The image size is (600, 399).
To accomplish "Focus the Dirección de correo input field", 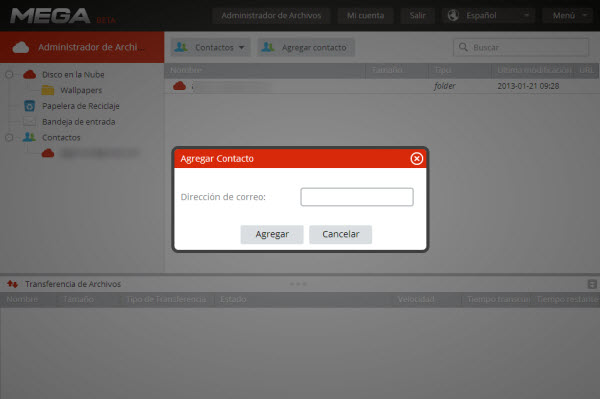I will (357, 197).
